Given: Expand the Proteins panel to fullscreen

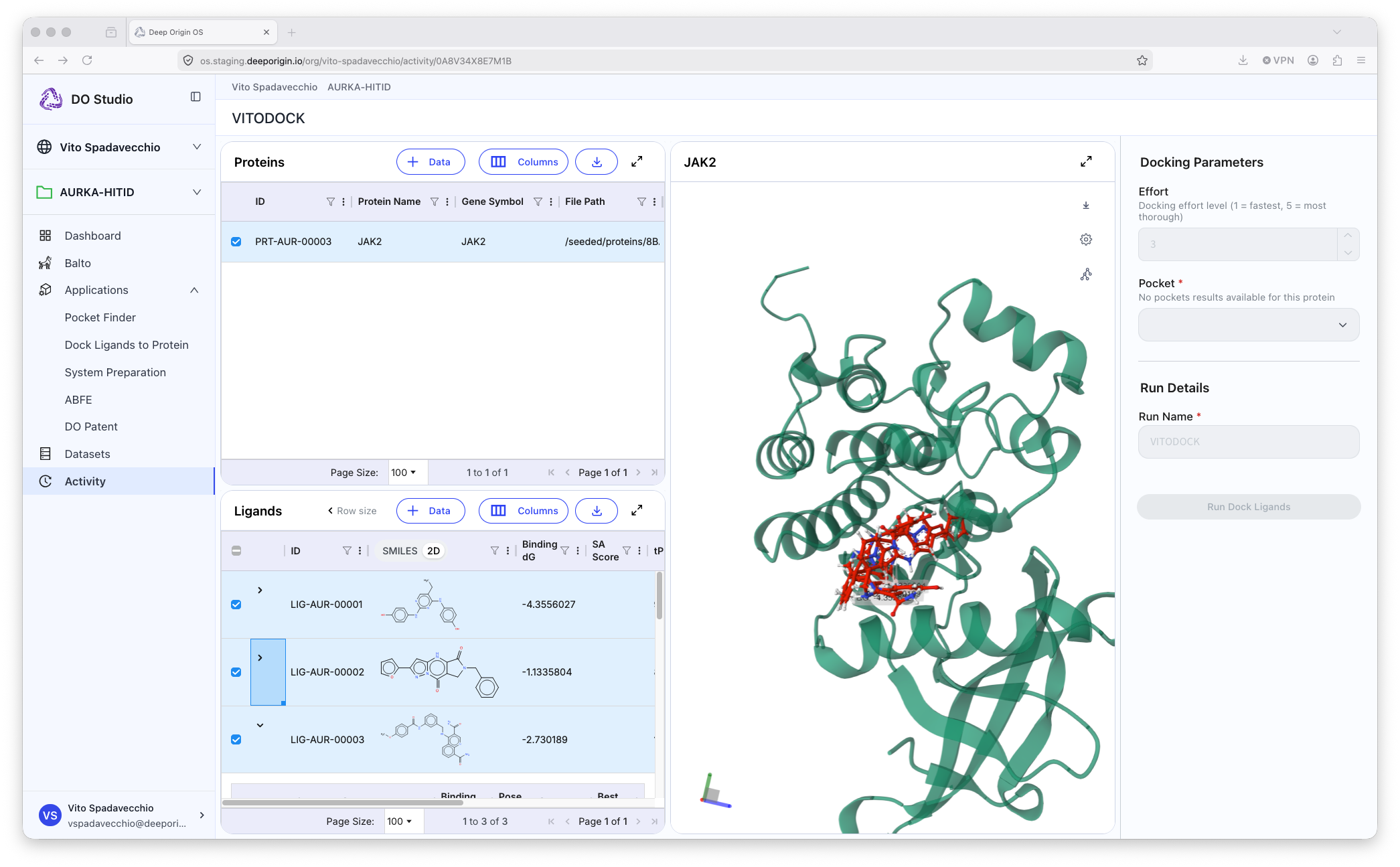Looking at the screenshot, I should [x=637, y=161].
